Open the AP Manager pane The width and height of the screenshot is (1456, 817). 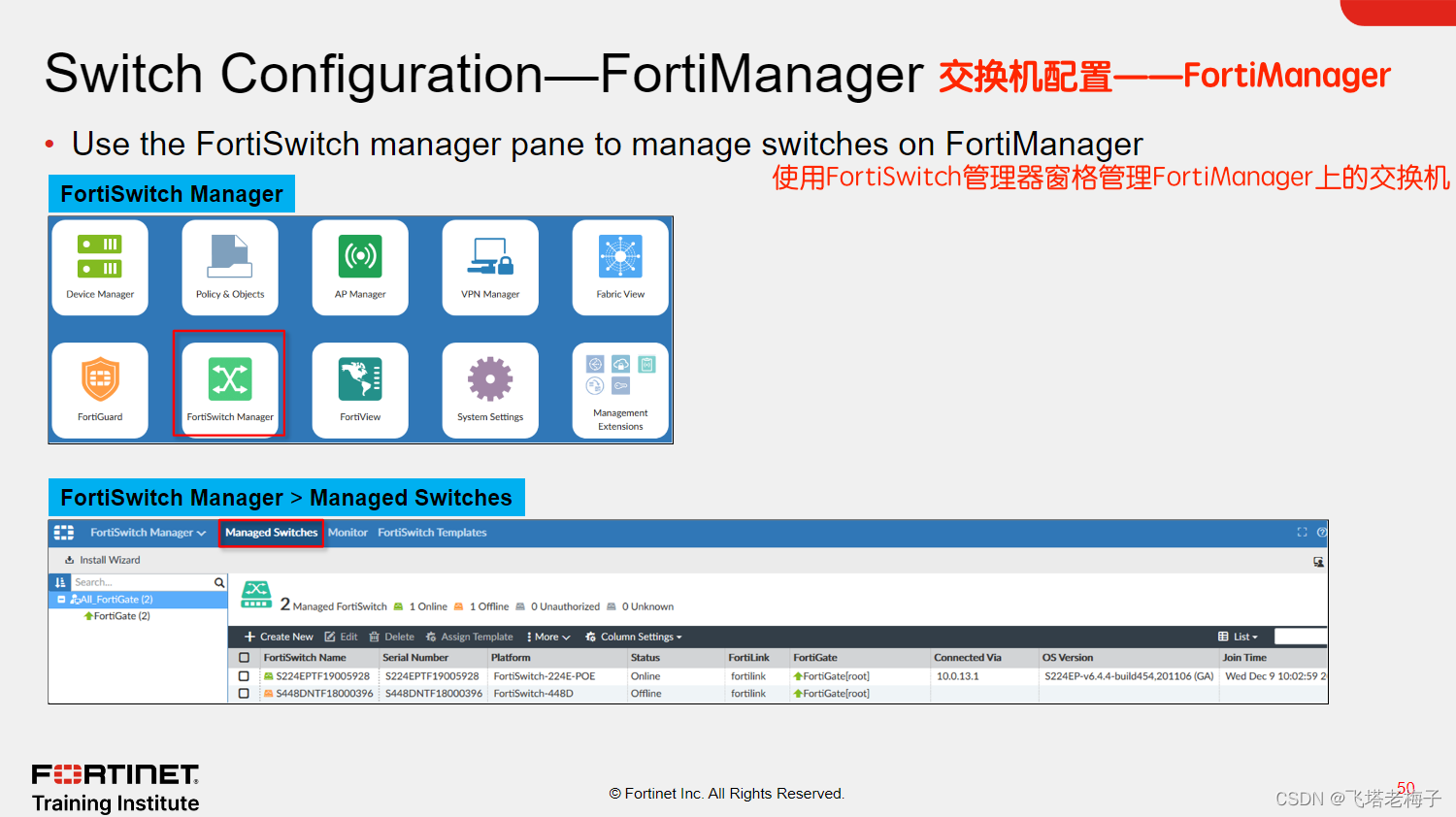359,268
